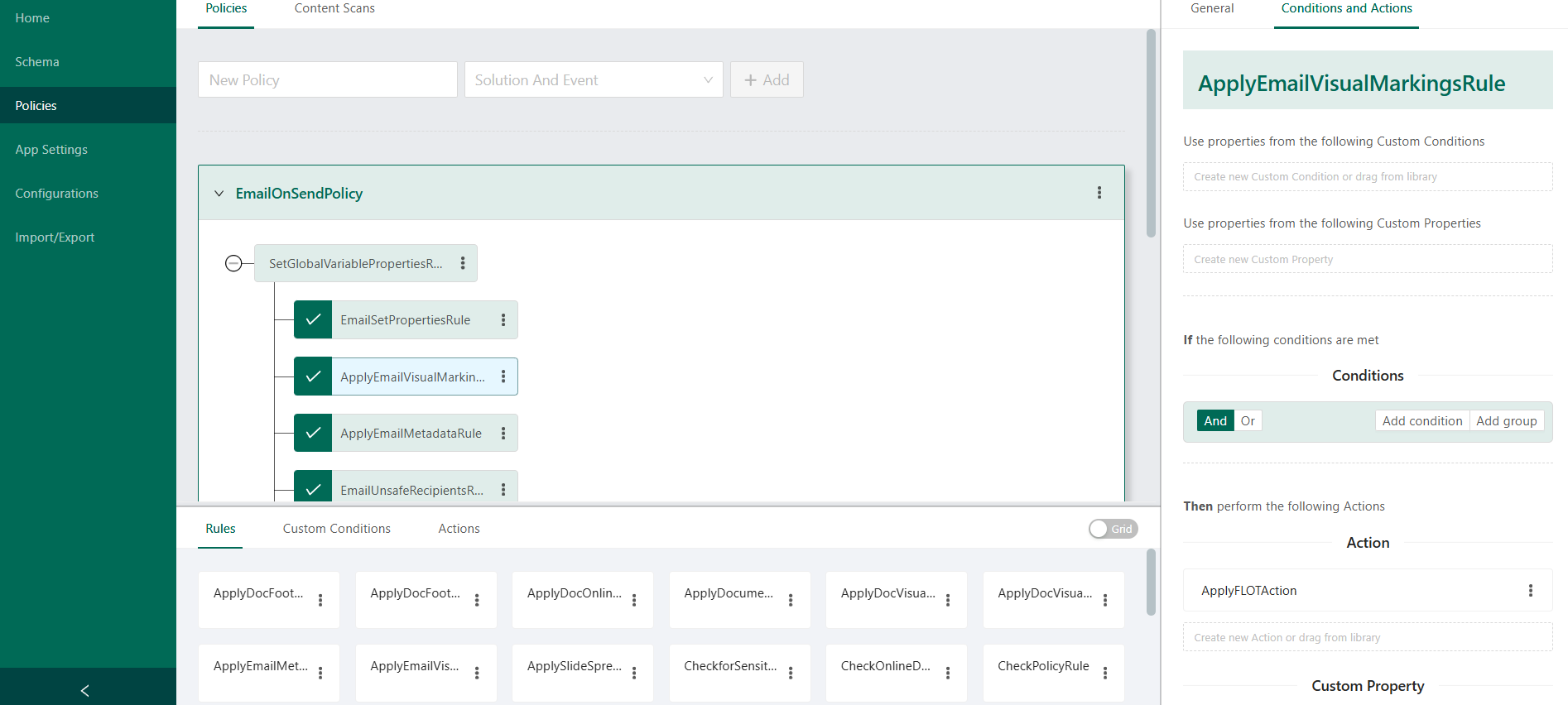Collapse the EmailOnSendPolicy section
Image resolution: width=1568 pixels, height=705 pixels.
click(219, 194)
